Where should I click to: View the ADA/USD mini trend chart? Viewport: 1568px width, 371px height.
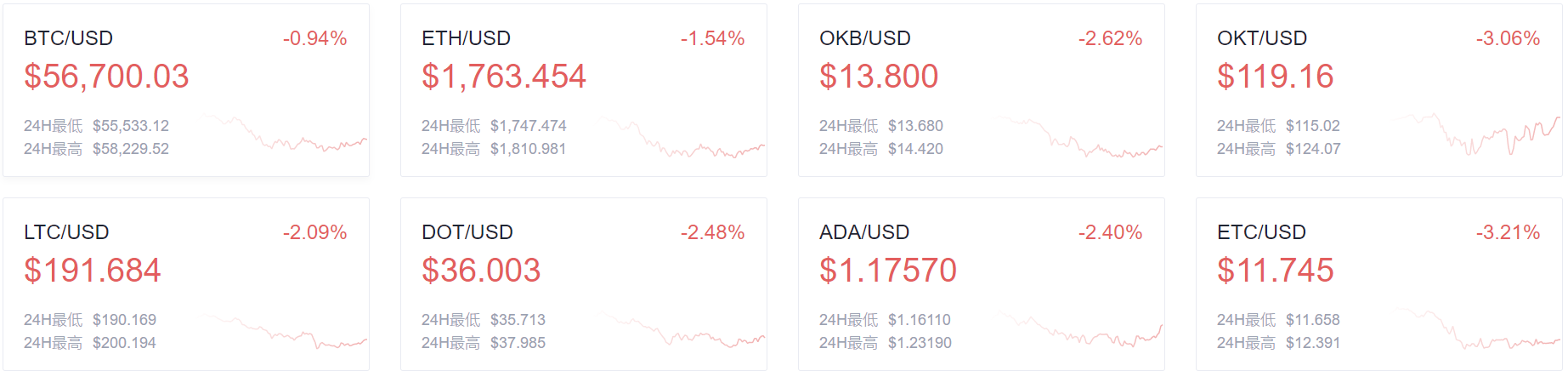click(1080, 328)
